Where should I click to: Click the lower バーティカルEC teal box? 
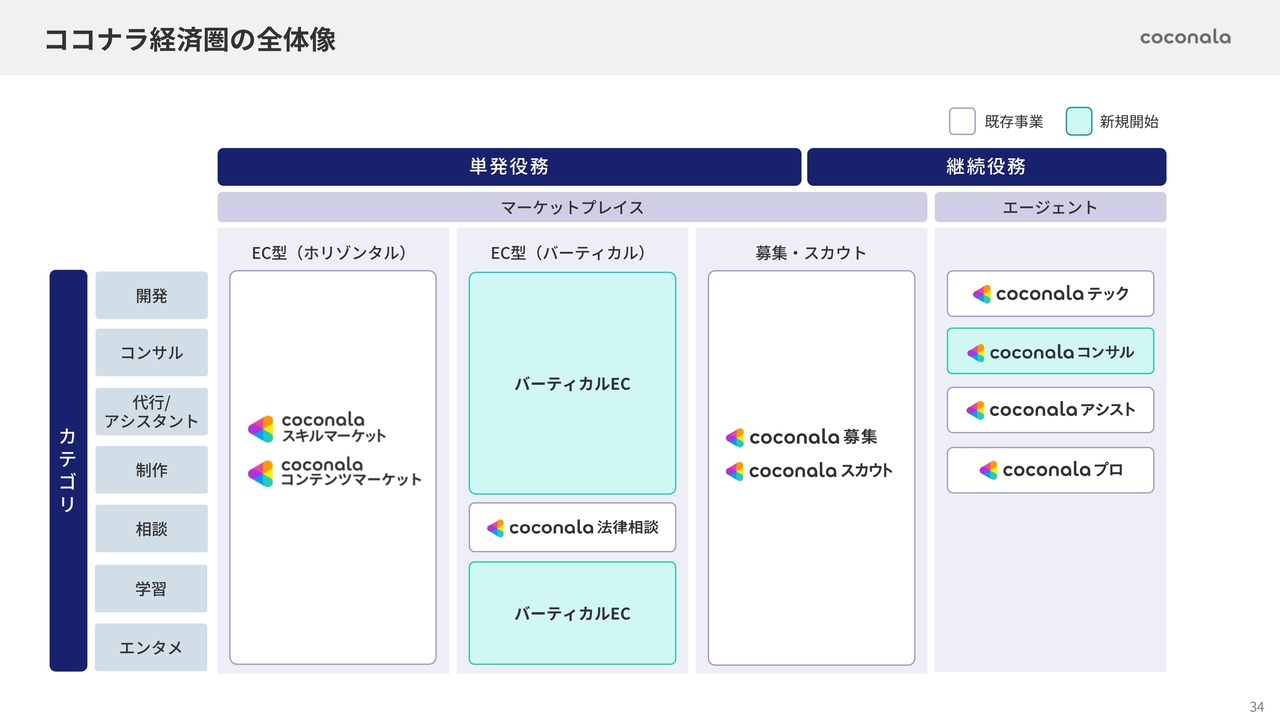click(x=572, y=613)
